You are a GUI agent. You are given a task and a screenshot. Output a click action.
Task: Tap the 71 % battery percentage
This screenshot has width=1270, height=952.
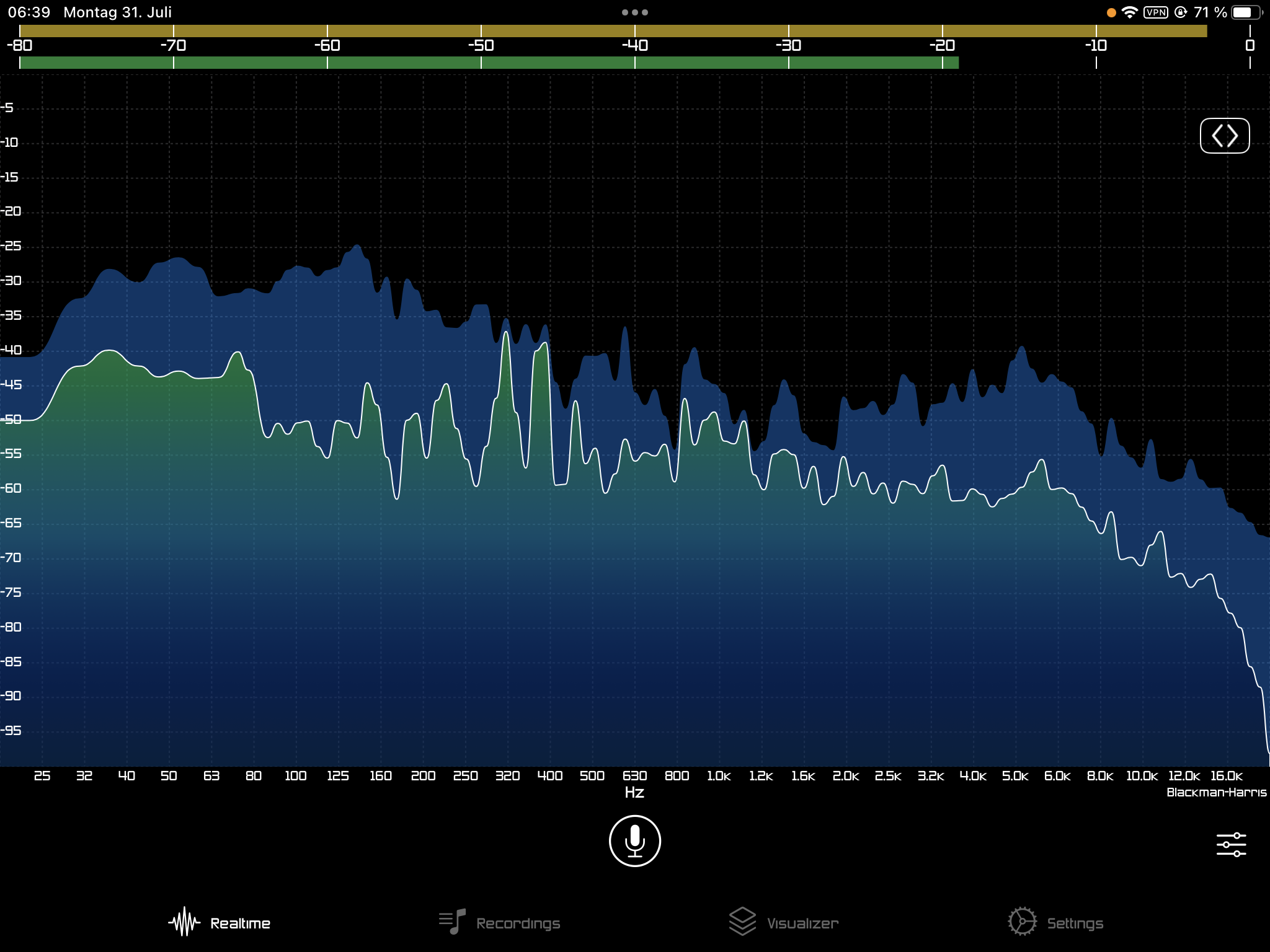click(1210, 12)
